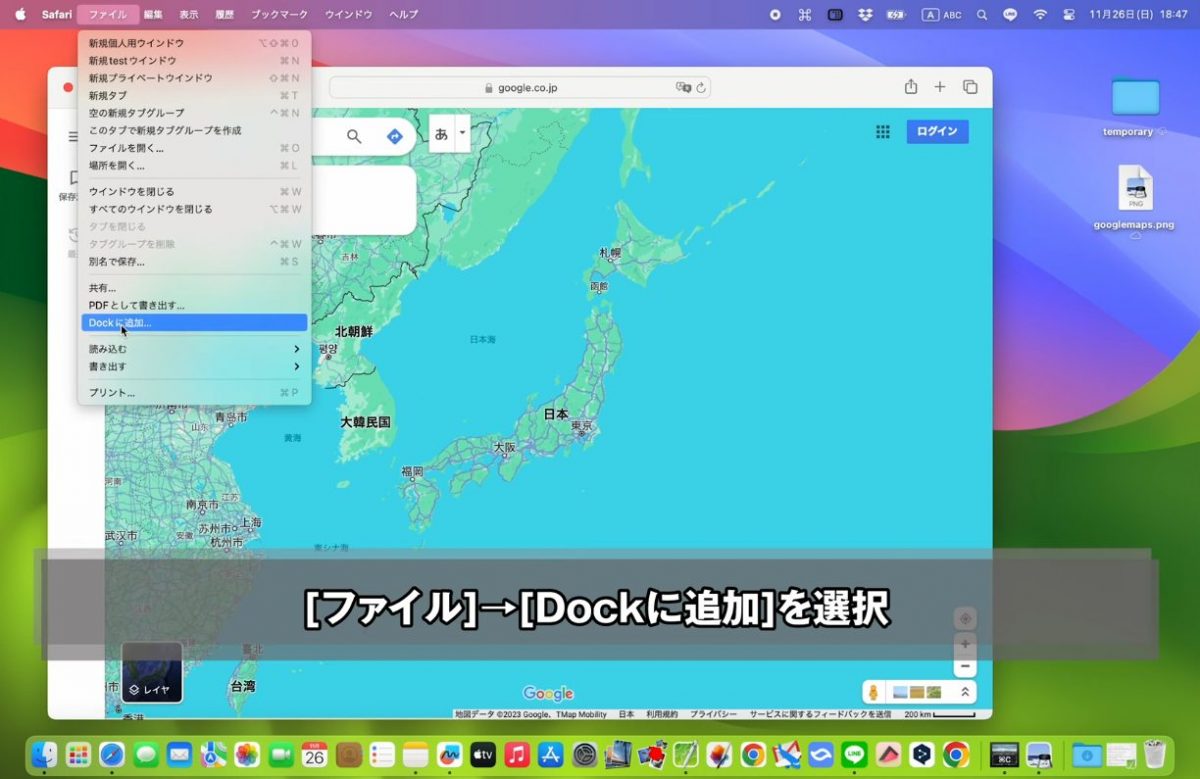Click Spotlight search in menu bar

[x=981, y=15]
